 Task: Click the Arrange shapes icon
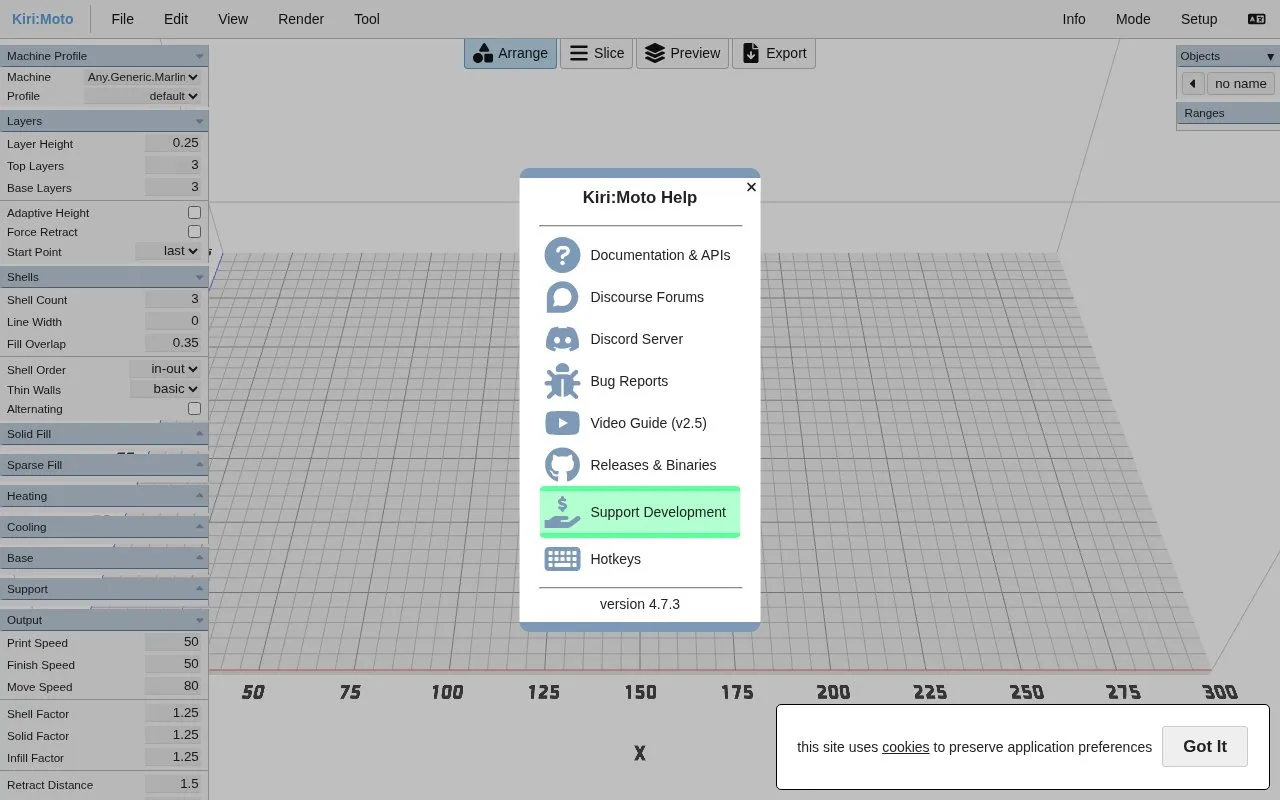(483, 54)
